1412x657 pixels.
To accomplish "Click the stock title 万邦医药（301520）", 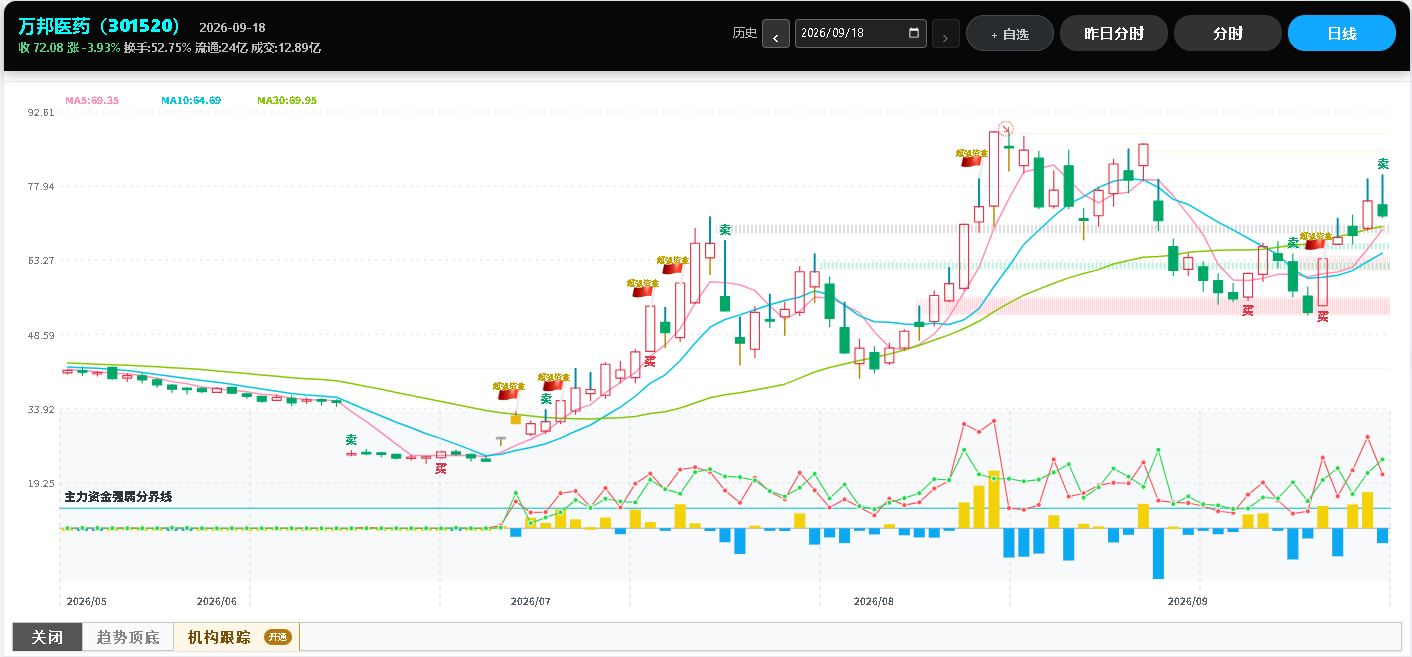I will coord(99,26).
